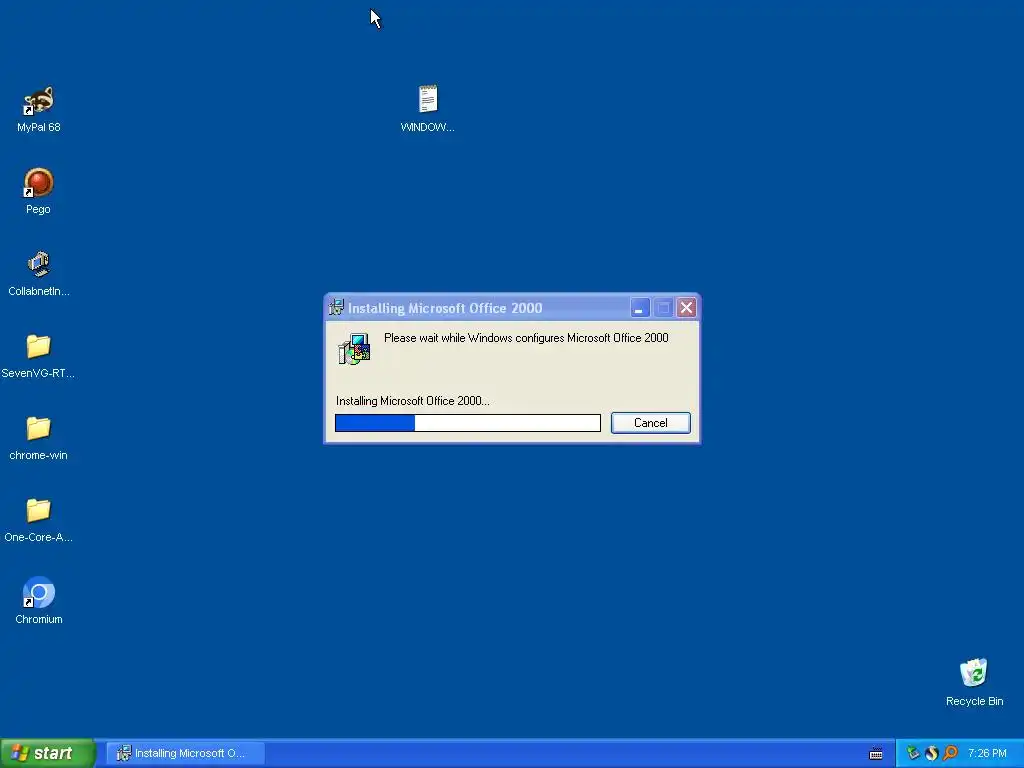The image size is (1024, 768).
Task: Select the CollabnetIn... installer icon
Action: (x=39, y=264)
